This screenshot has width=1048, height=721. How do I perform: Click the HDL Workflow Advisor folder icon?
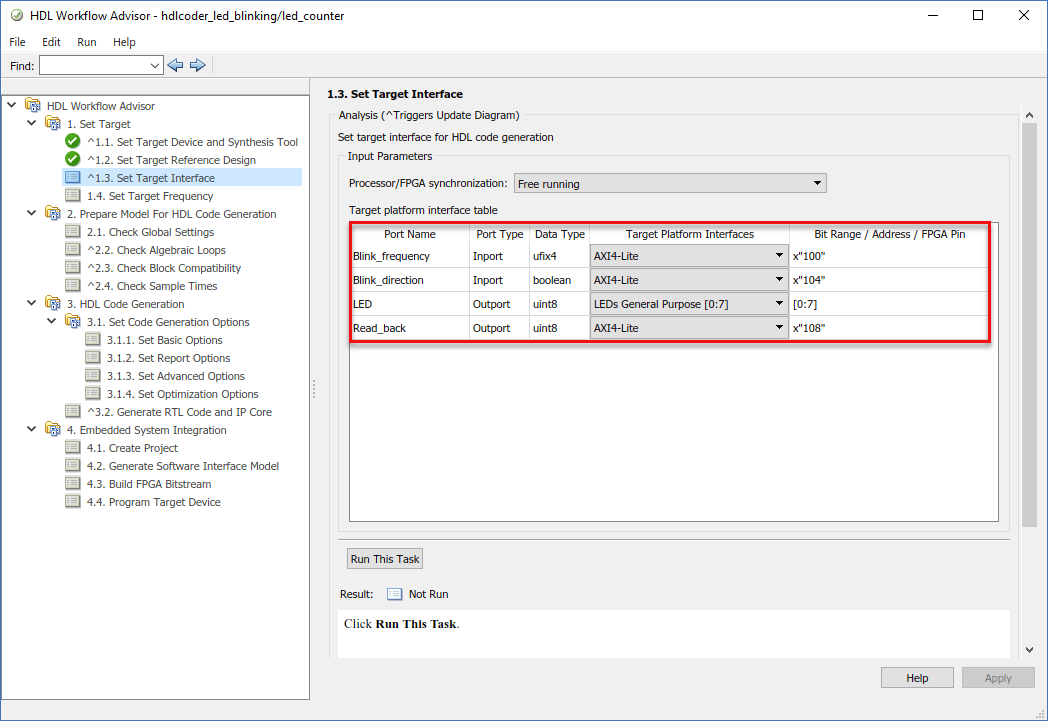click(32, 106)
